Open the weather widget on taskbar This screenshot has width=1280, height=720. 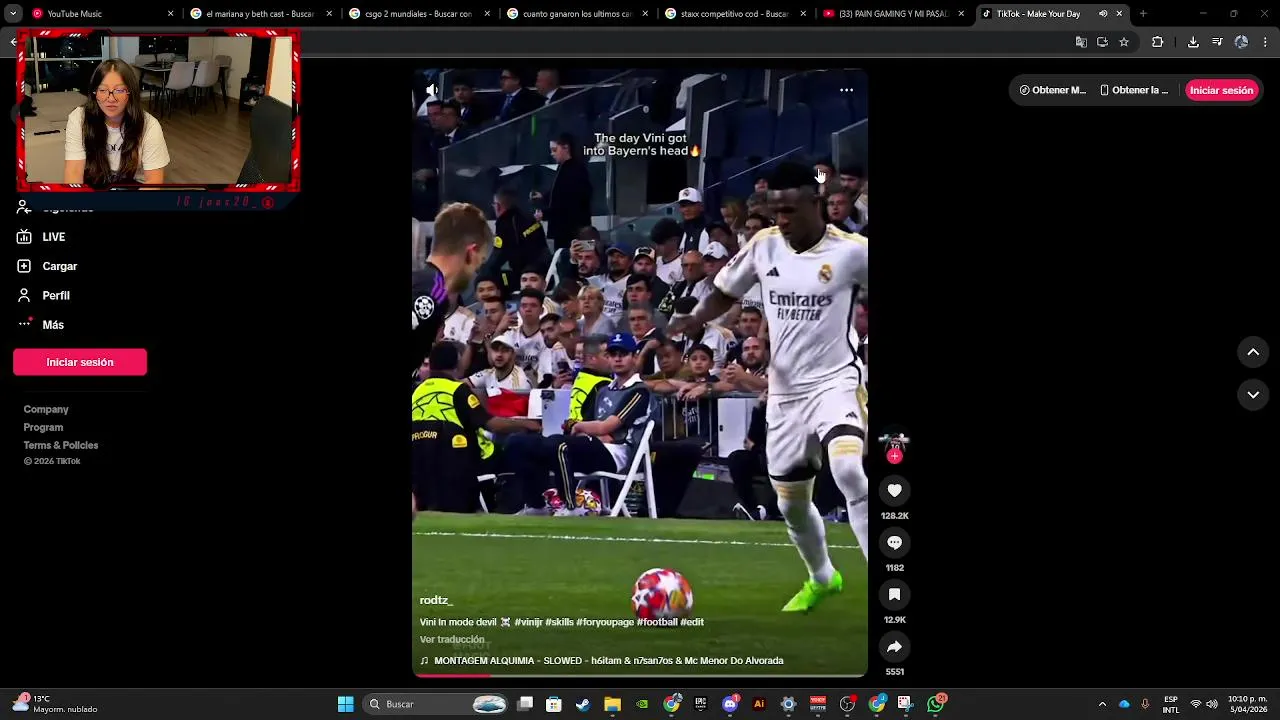pos(55,704)
